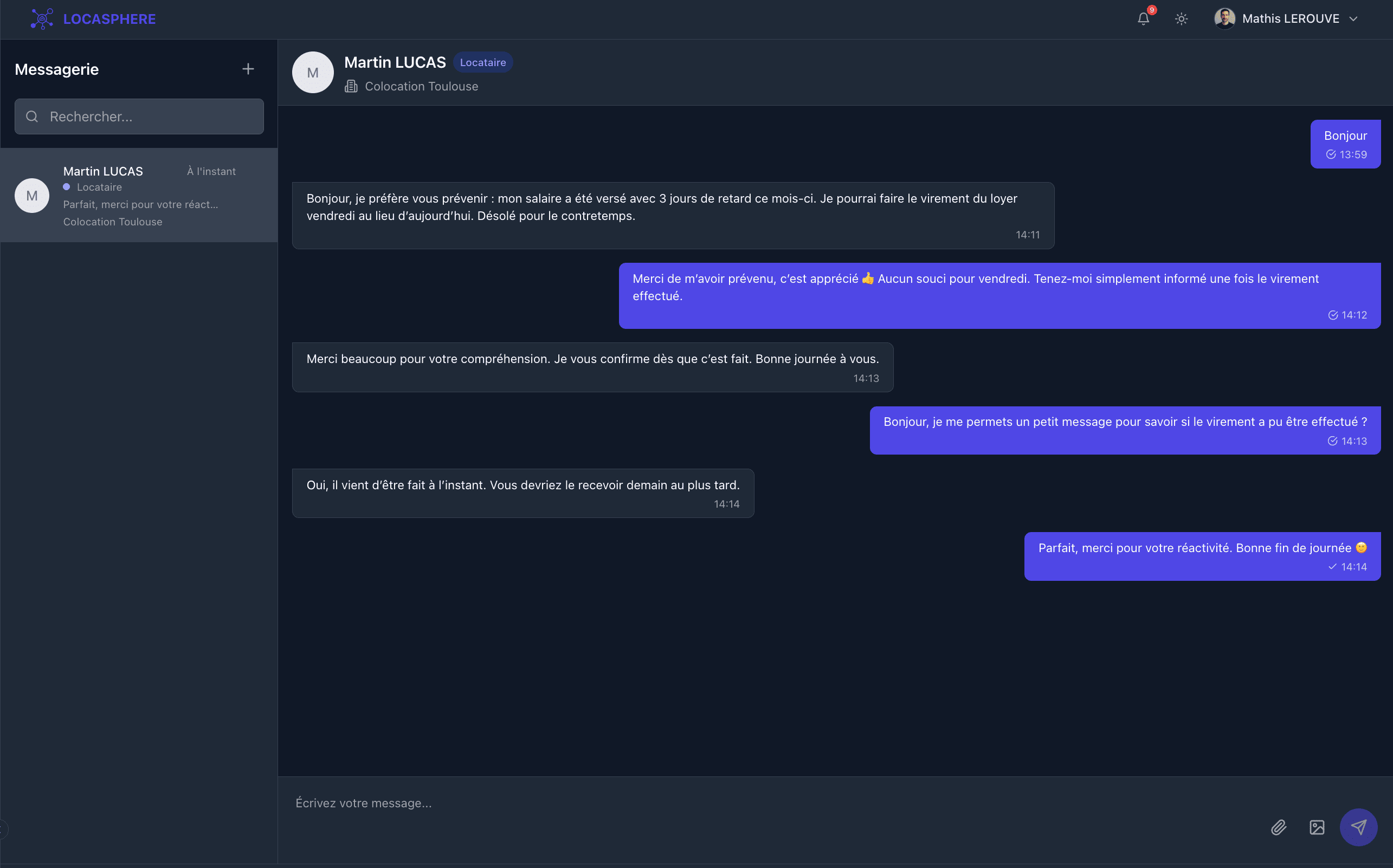The image size is (1393, 868).
Task: Click the Martin LUCAS name in chat header
Action: (395, 62)
